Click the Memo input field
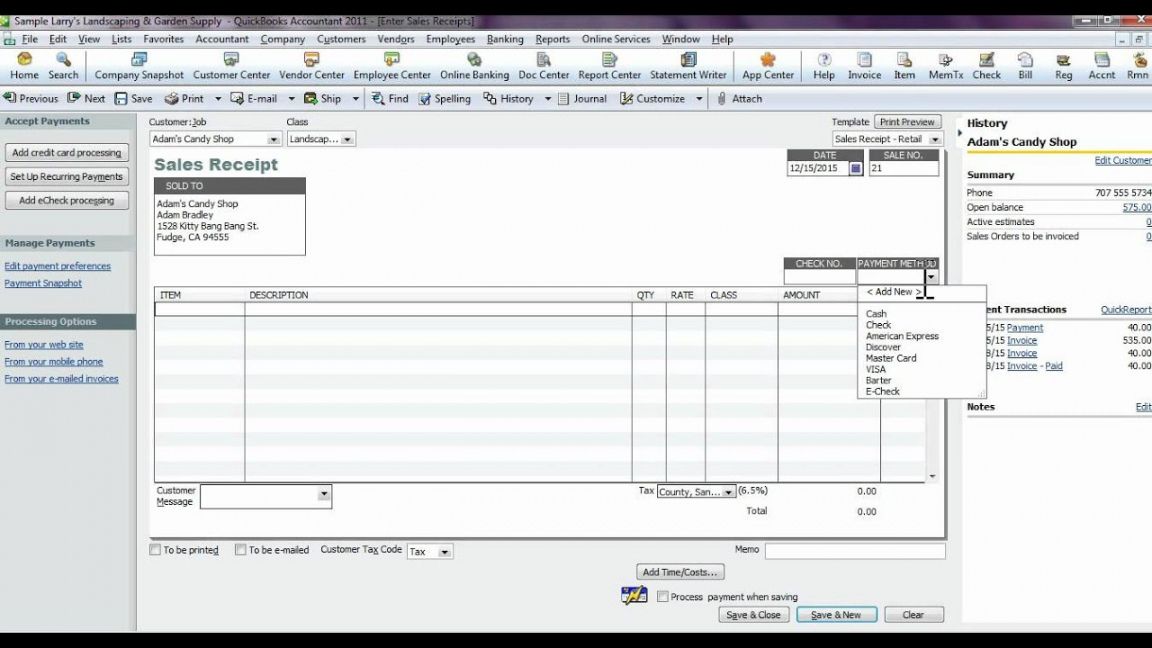 854,550
